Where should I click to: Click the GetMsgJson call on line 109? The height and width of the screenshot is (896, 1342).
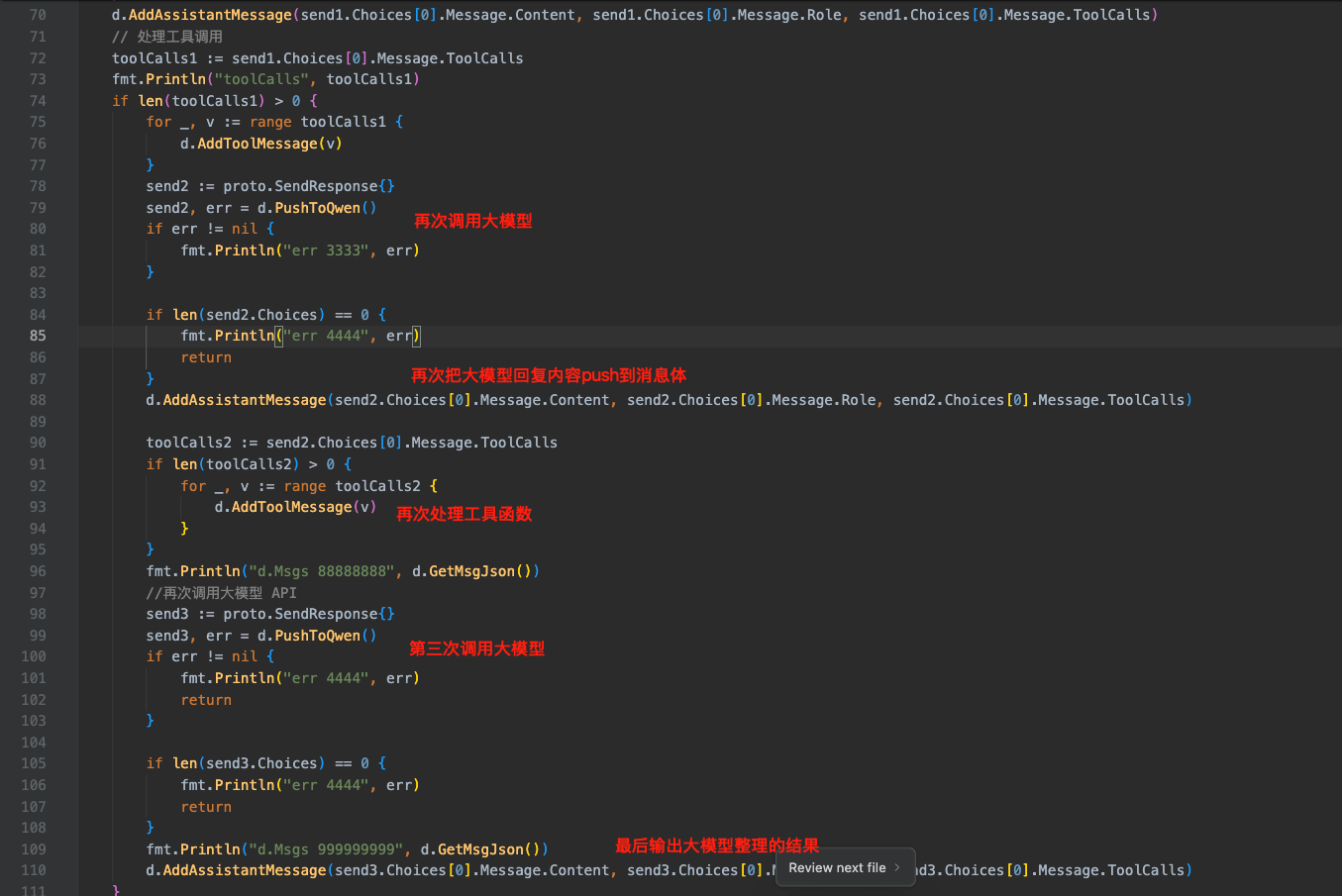point(479,849)
